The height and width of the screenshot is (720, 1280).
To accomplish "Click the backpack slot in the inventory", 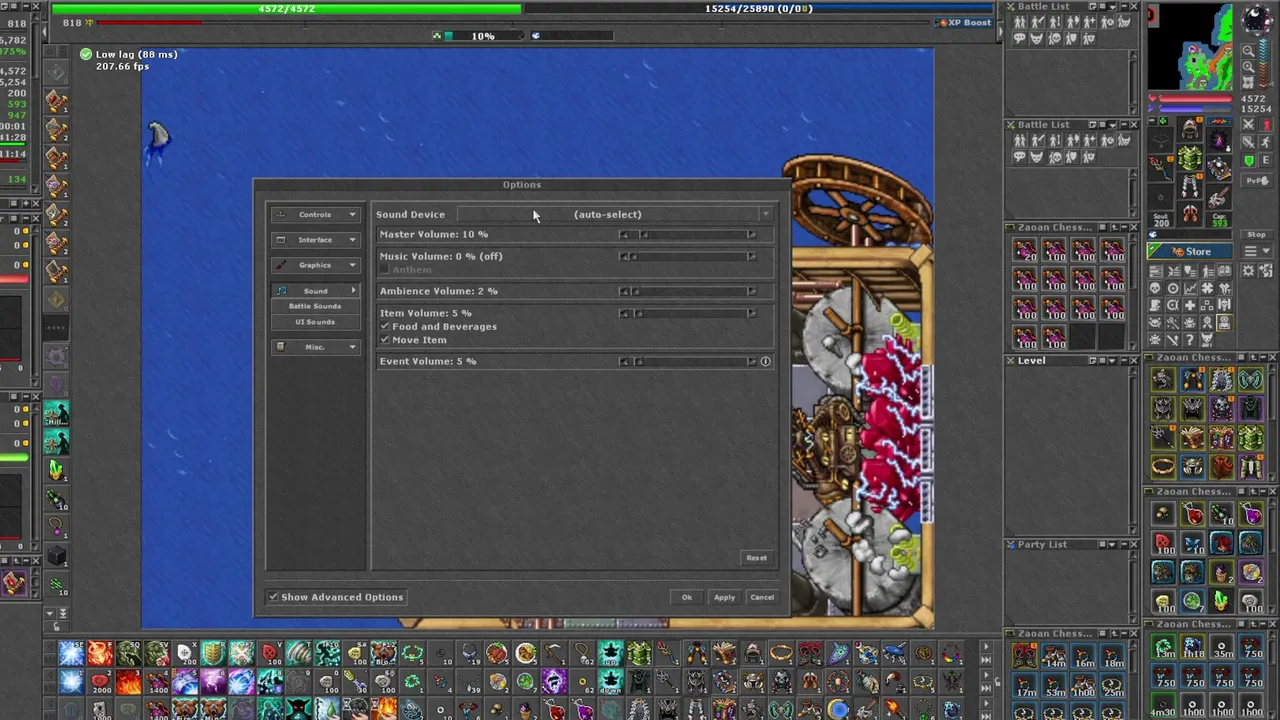I will point(1219,140).
